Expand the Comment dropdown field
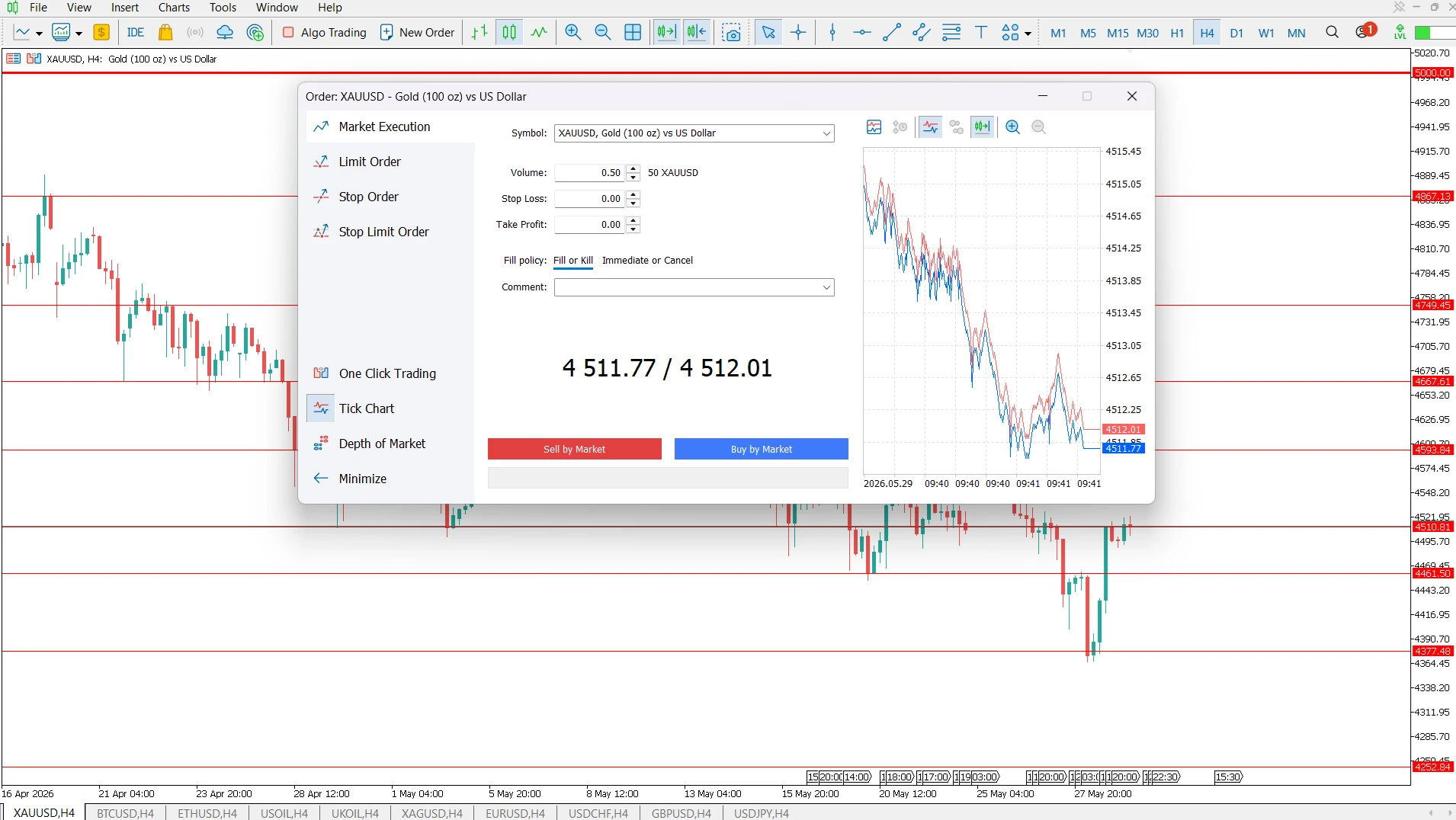Screen dimensions: 1456x820 [x=826, y=287]
